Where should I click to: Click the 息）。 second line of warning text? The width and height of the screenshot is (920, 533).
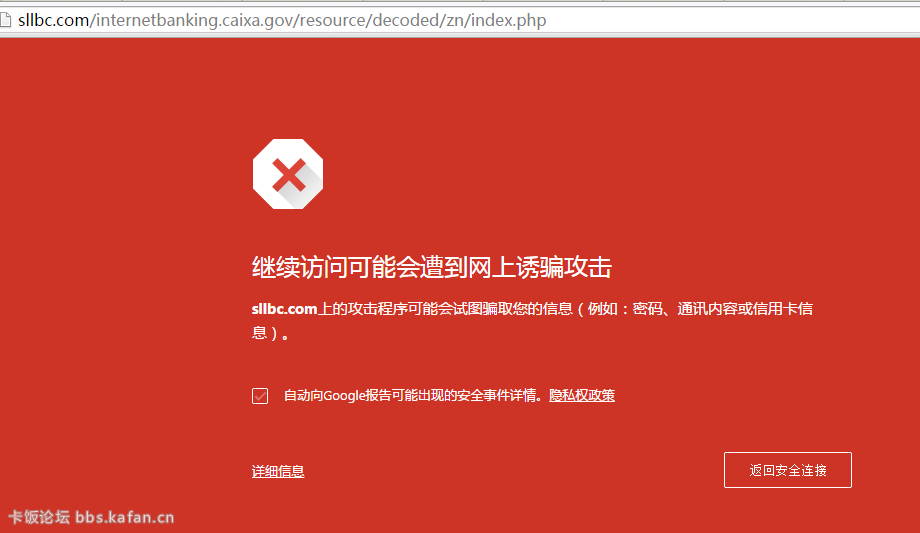click(x=270, y=333)
